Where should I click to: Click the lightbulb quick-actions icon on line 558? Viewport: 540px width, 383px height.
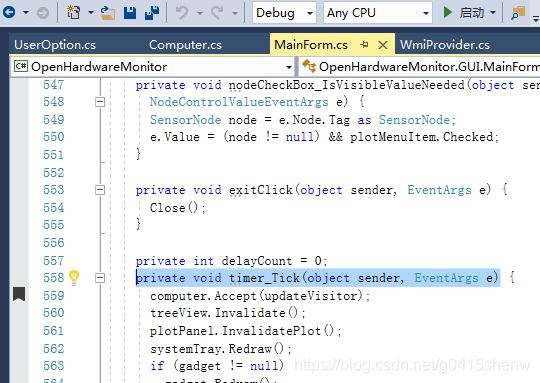pos(74,278)
